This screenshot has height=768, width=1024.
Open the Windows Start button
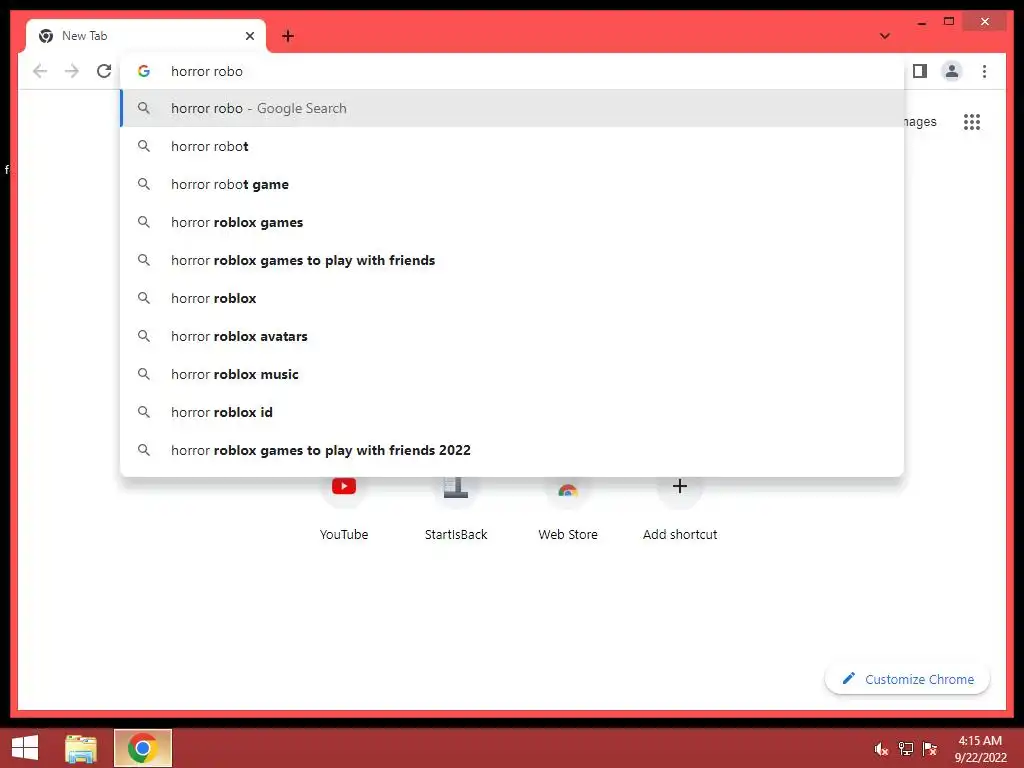point(25,748)
